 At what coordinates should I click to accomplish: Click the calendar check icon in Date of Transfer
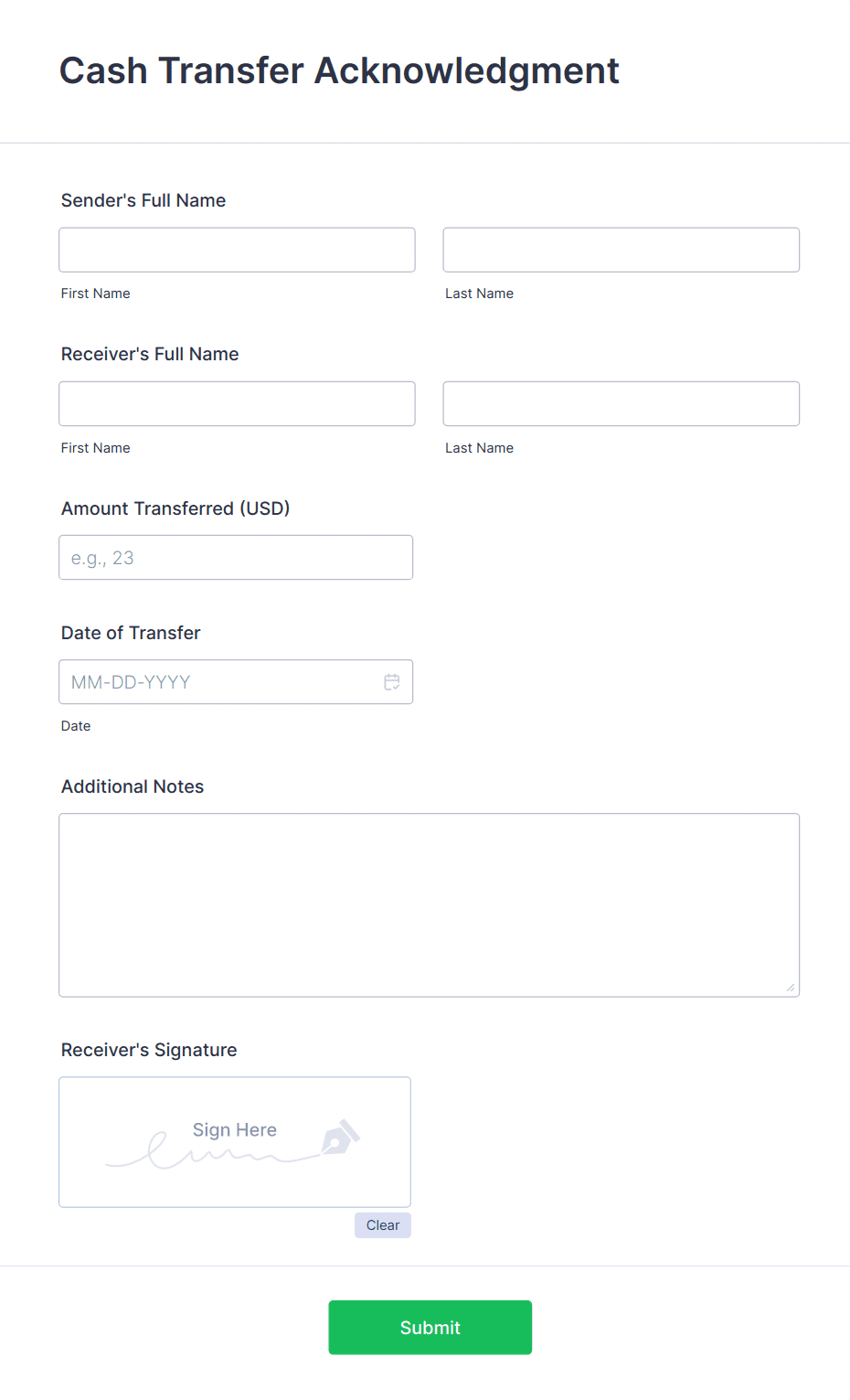tap(391, 681)
